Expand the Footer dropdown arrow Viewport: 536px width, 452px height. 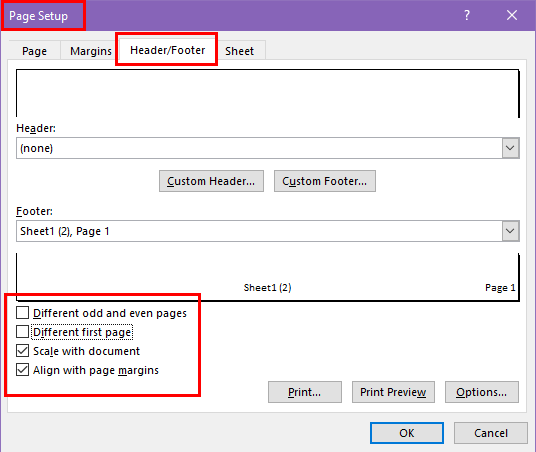(x=510, y=231)
